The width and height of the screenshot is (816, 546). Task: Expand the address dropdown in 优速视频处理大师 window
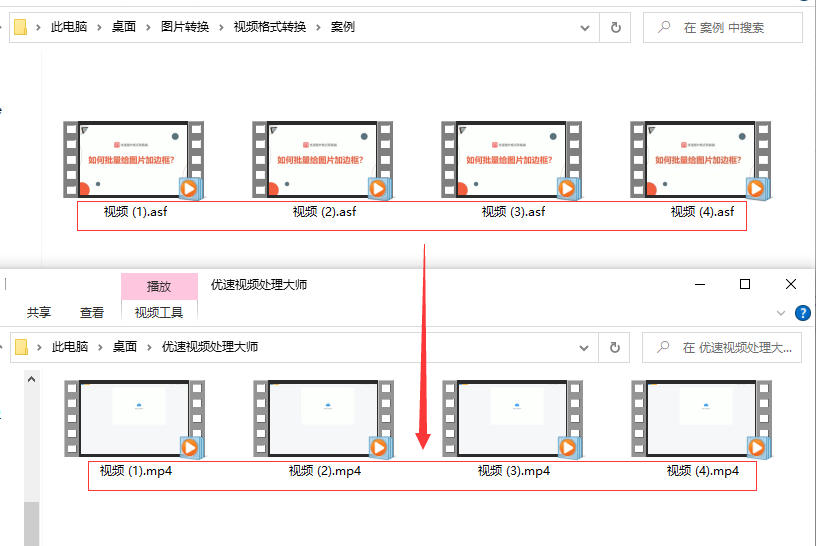pos(585,347)
